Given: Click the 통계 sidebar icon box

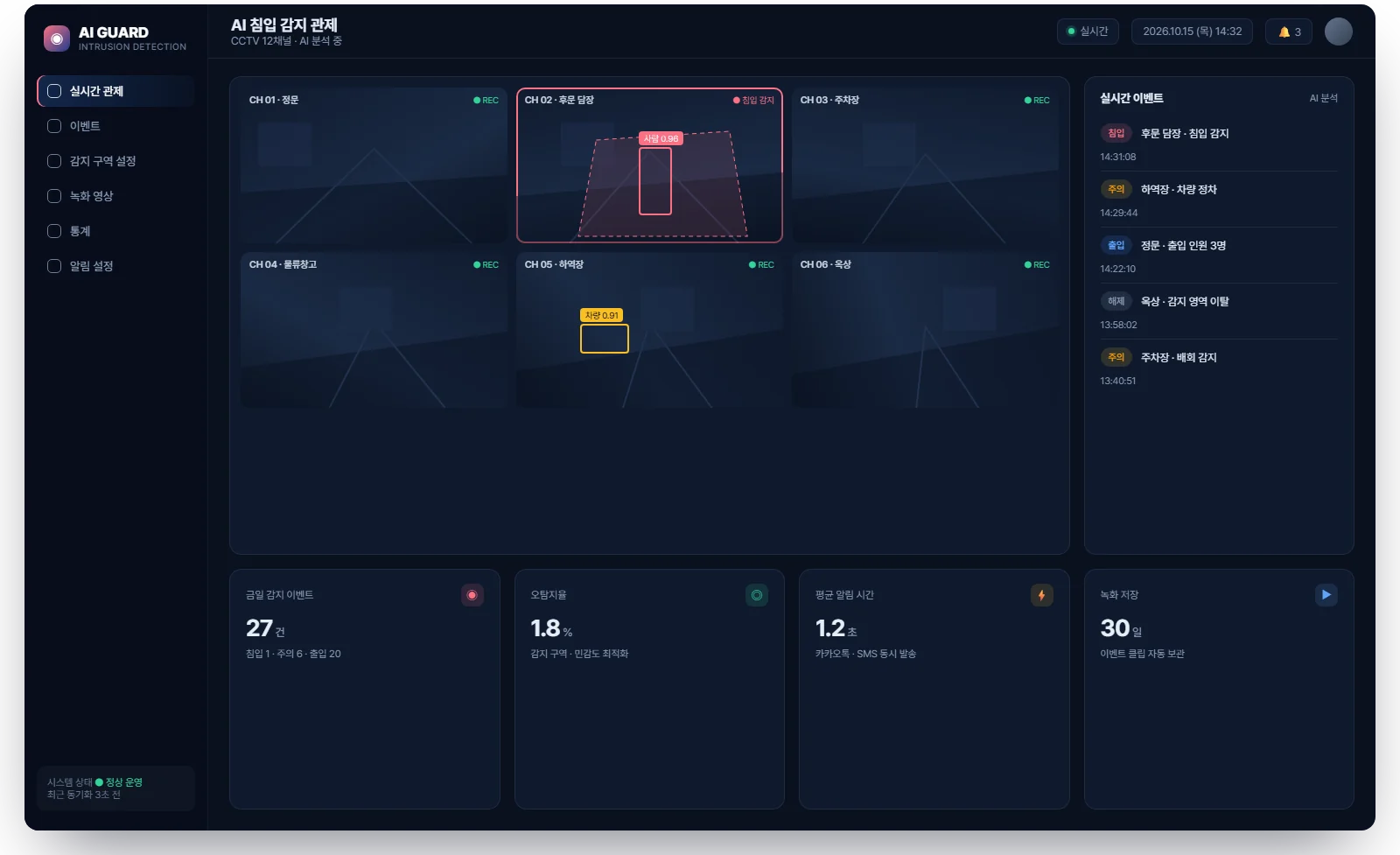Looking at the screenshot, I should 54,231.
